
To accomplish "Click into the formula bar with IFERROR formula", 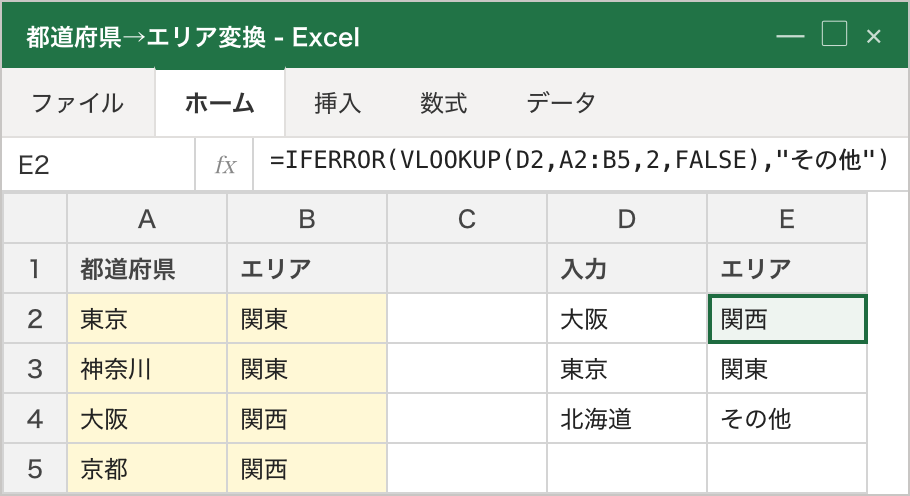I will point(580,165).
